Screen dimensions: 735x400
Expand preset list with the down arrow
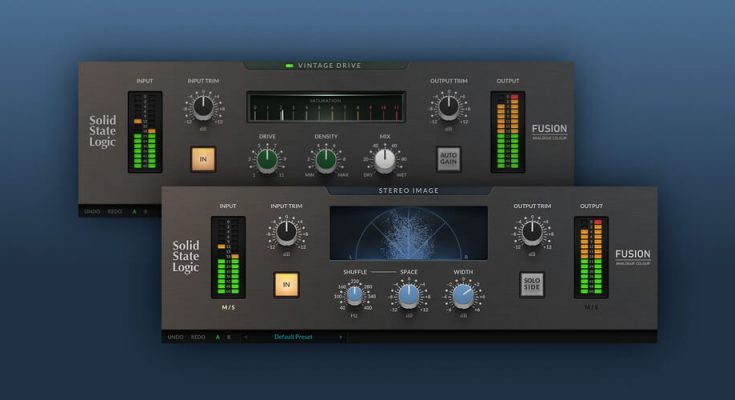click(x=341, y=337)
